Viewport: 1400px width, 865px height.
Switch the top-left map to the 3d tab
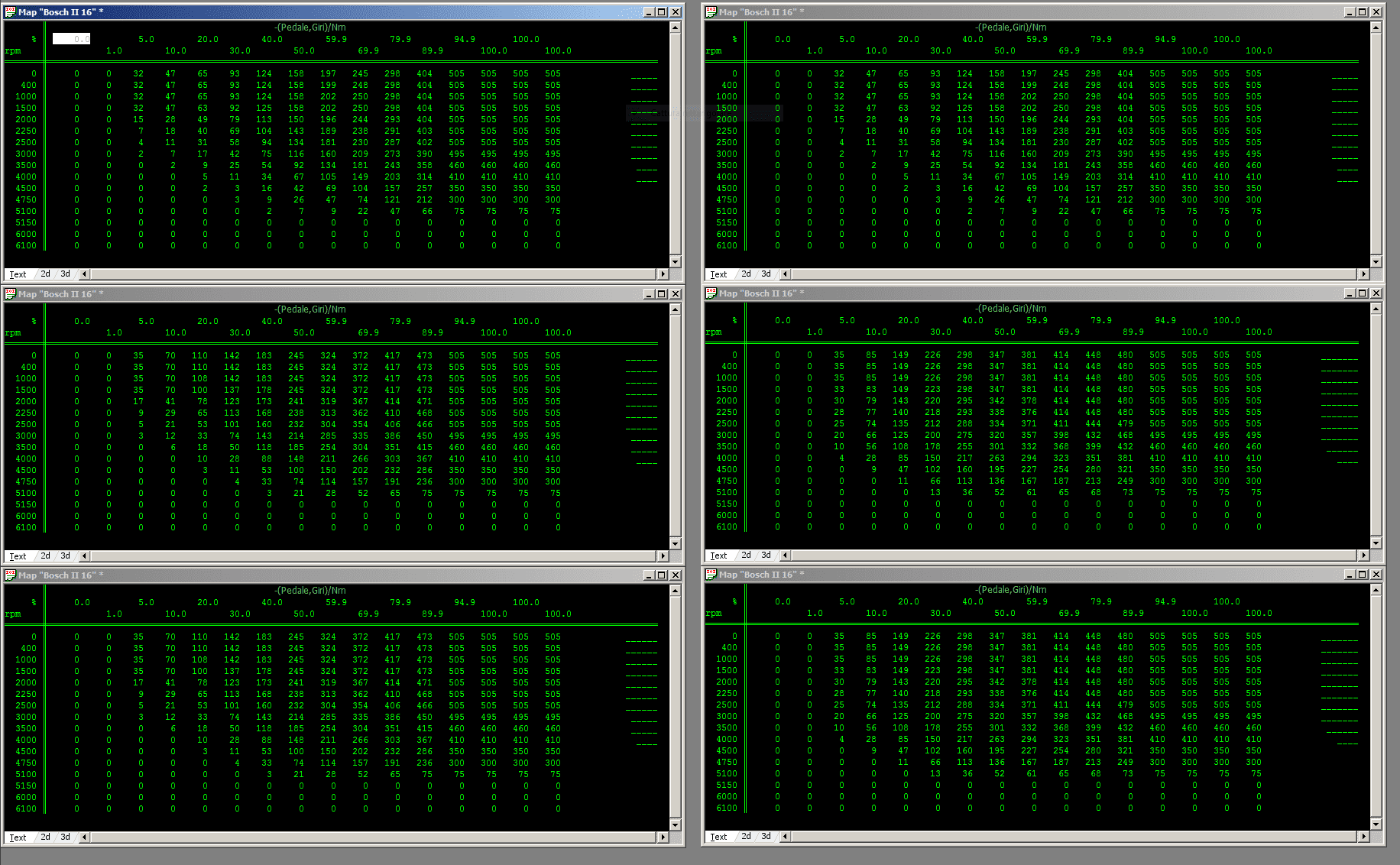point(66,274)
